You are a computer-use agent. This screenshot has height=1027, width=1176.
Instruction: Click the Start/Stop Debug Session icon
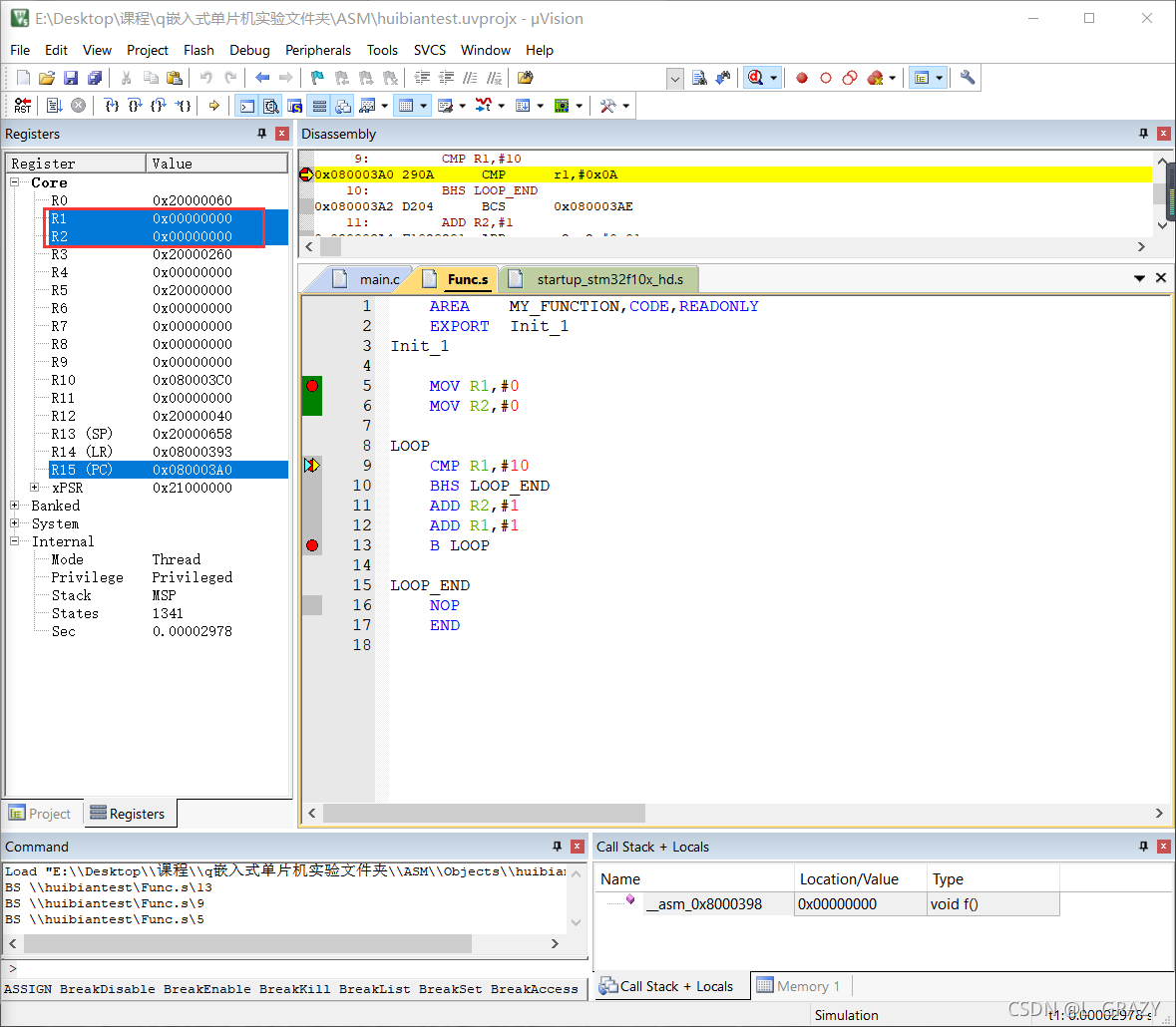tap(755, 78)
